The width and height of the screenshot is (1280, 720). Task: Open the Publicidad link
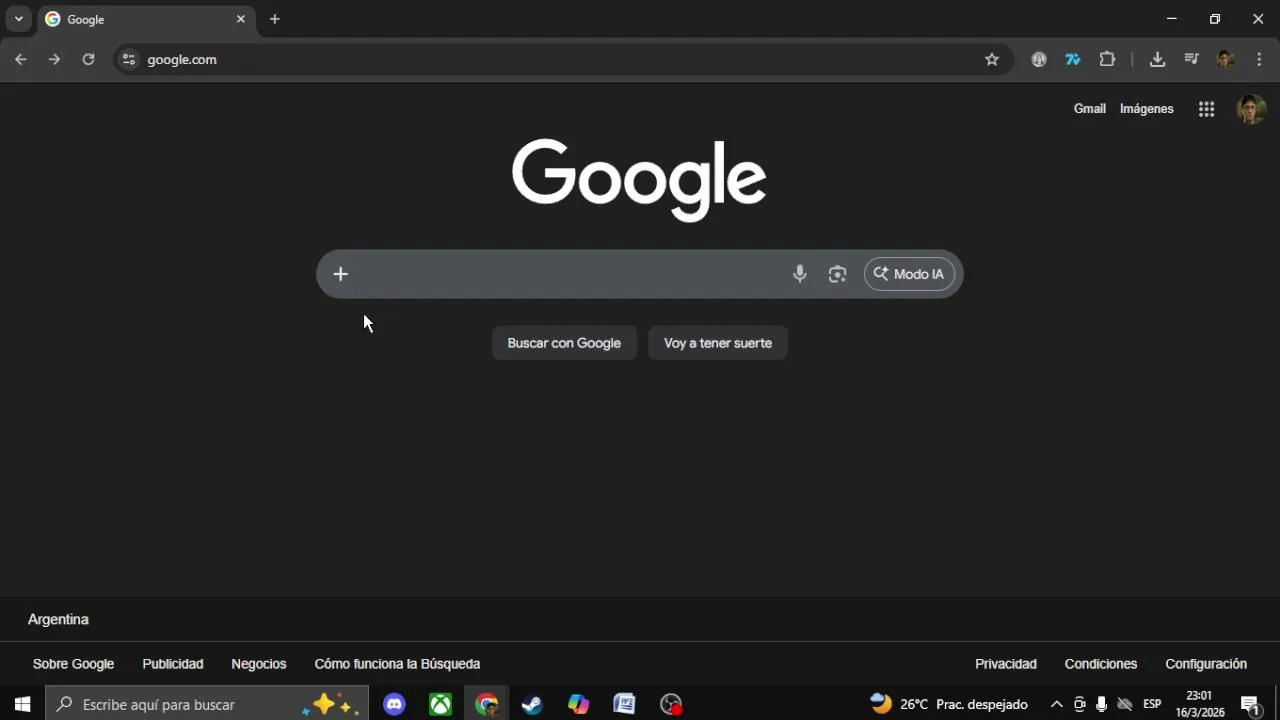(173, 664)
